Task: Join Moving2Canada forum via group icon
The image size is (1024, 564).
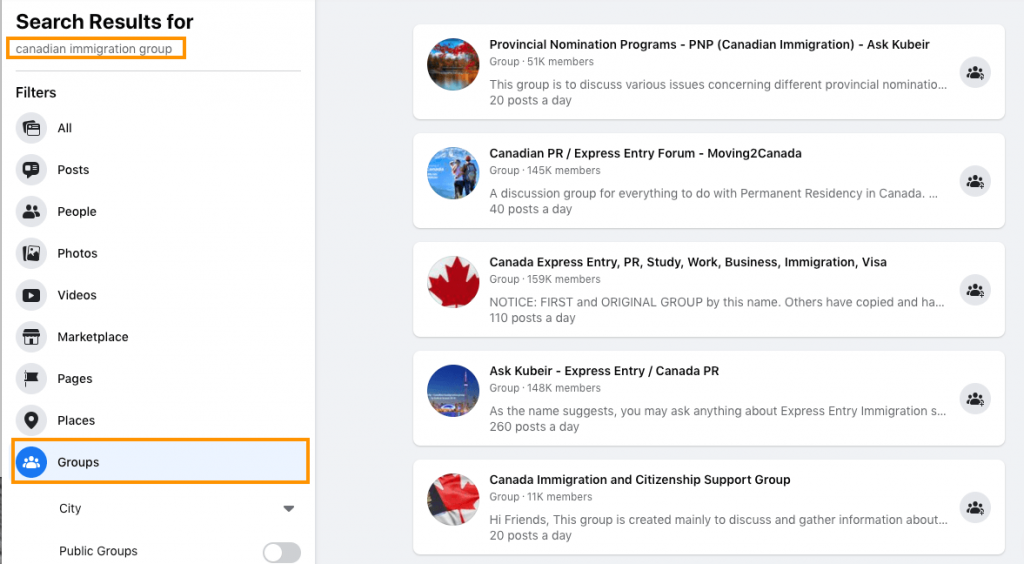Action: tap(975, 181)
